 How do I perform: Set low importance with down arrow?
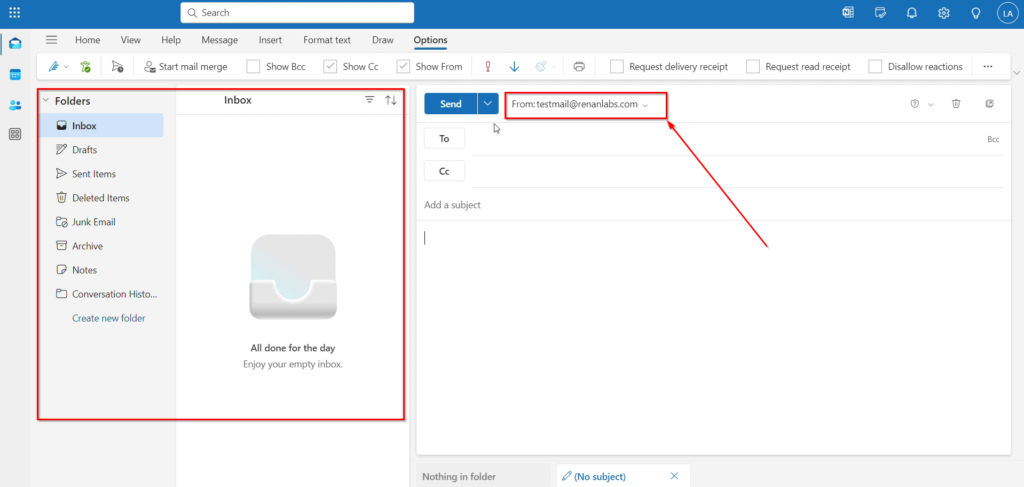pos(514,66)
